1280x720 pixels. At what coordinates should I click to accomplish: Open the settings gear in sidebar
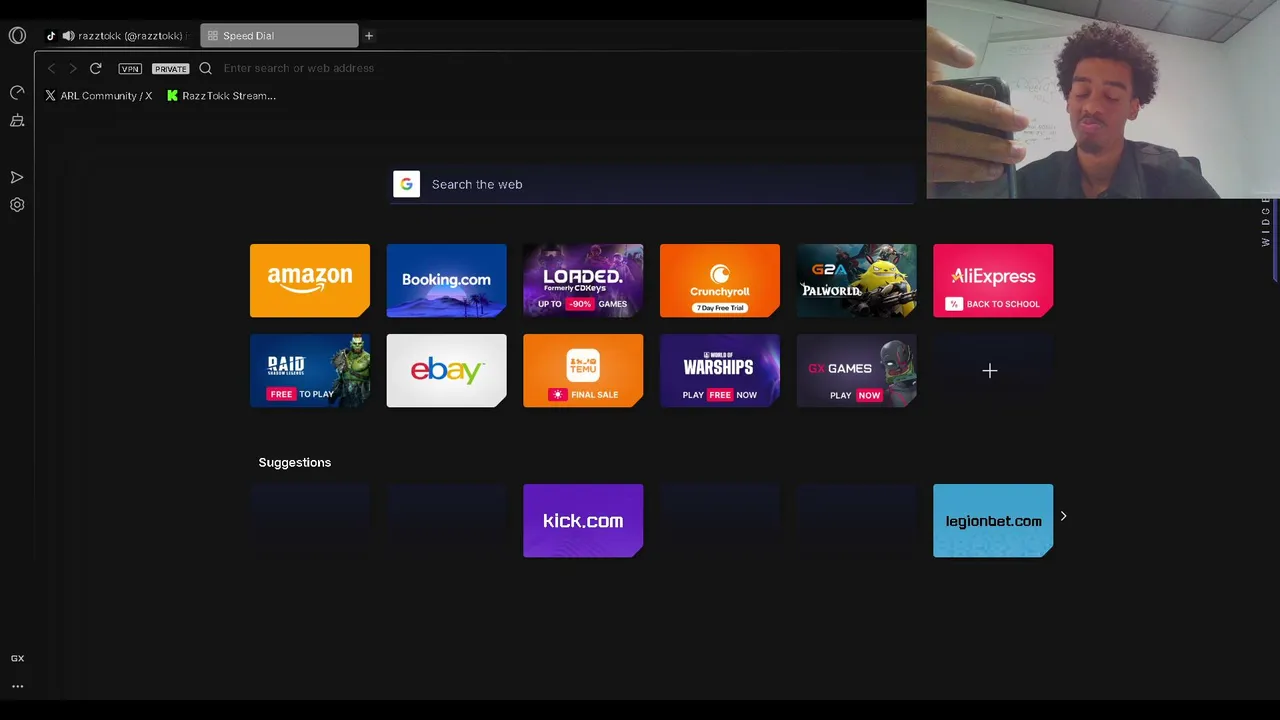click(x=17, y=205)
